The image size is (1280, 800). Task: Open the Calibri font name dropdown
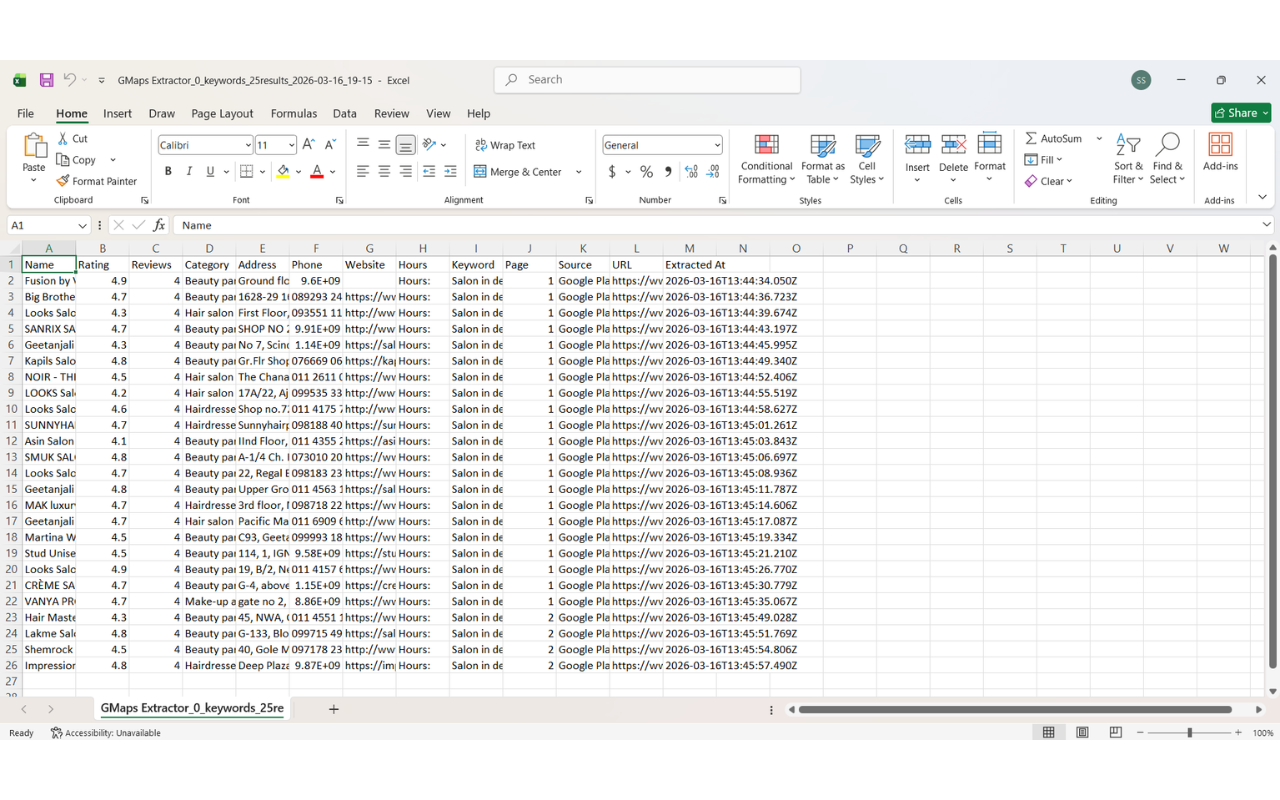point(247,145)
